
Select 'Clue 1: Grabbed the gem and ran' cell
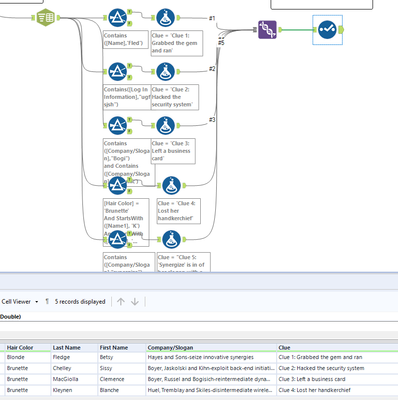click(x=337, y=357)
